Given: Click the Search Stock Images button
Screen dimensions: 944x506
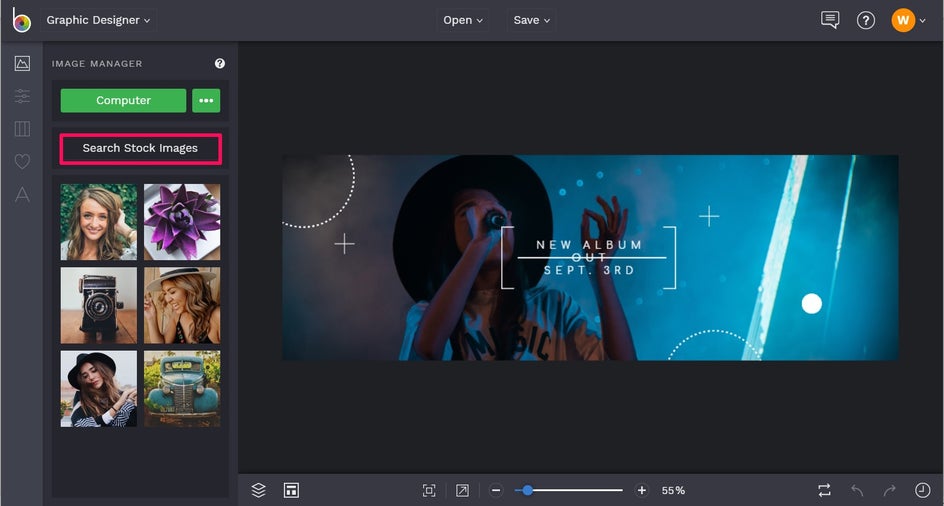Looking at the screenshot, I should (140, 148).
